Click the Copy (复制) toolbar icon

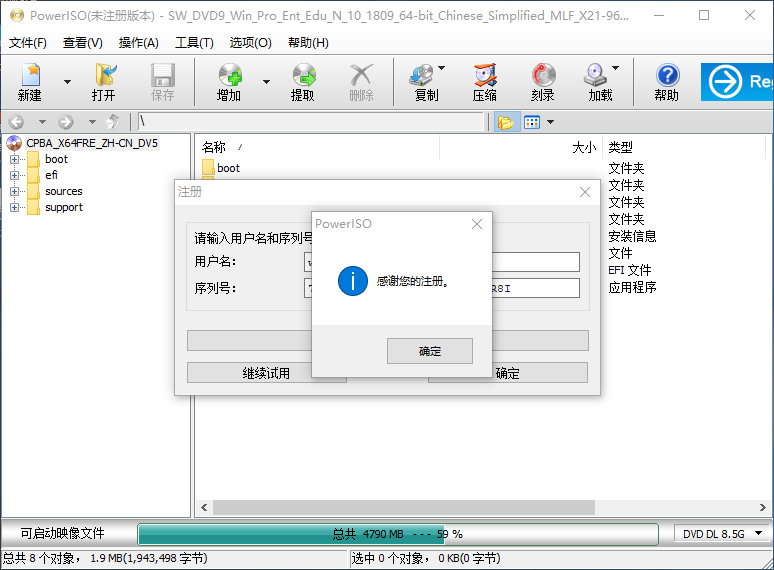coord(424,82)
